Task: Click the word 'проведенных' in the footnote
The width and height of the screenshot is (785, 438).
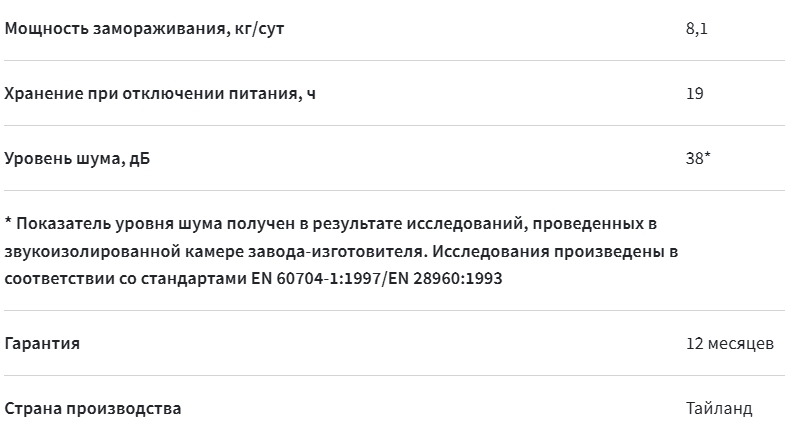Action: pyautogui.click(x=588, y=223)
